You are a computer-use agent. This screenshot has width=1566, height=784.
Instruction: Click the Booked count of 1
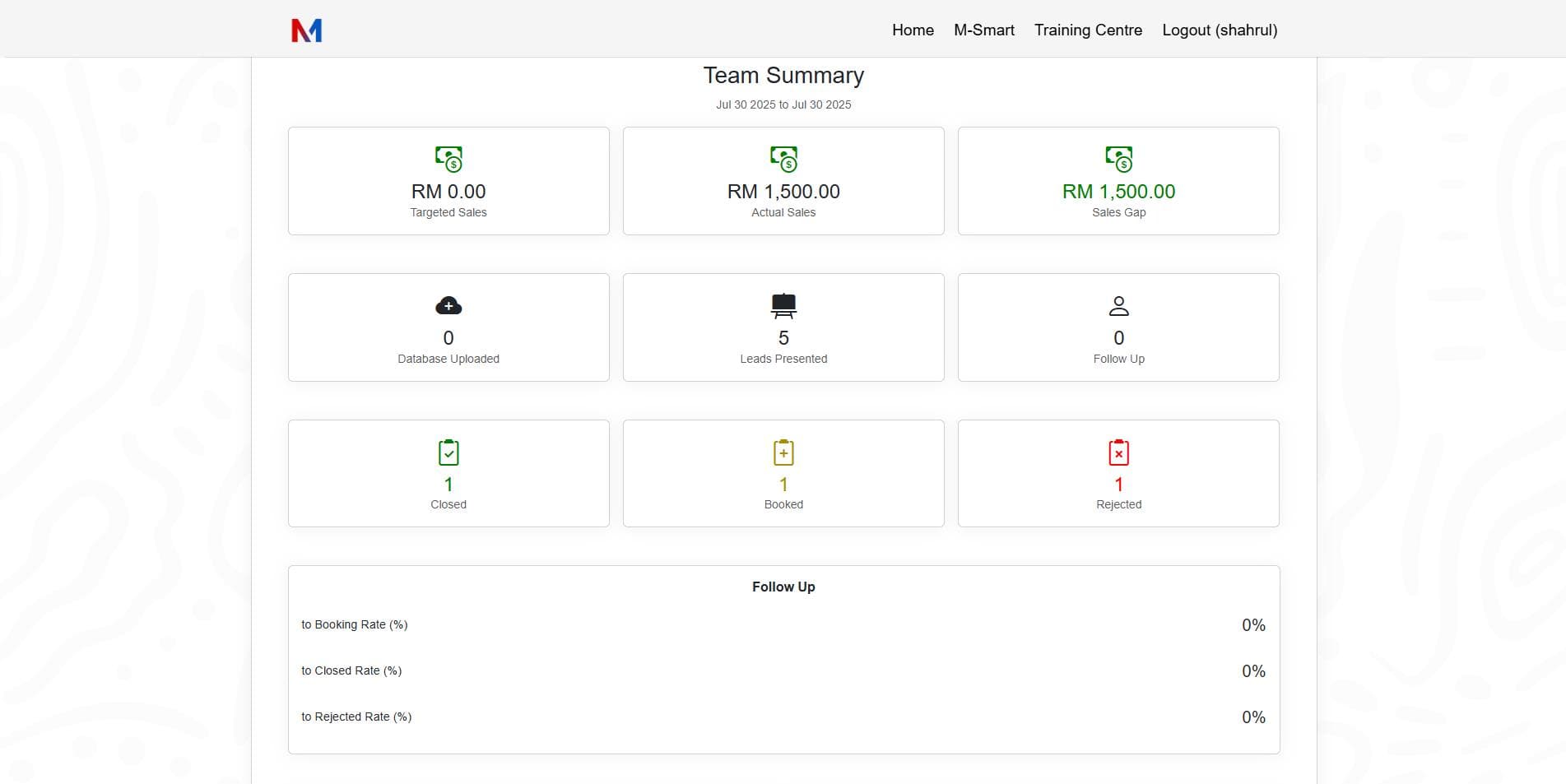tap(783, 484)
